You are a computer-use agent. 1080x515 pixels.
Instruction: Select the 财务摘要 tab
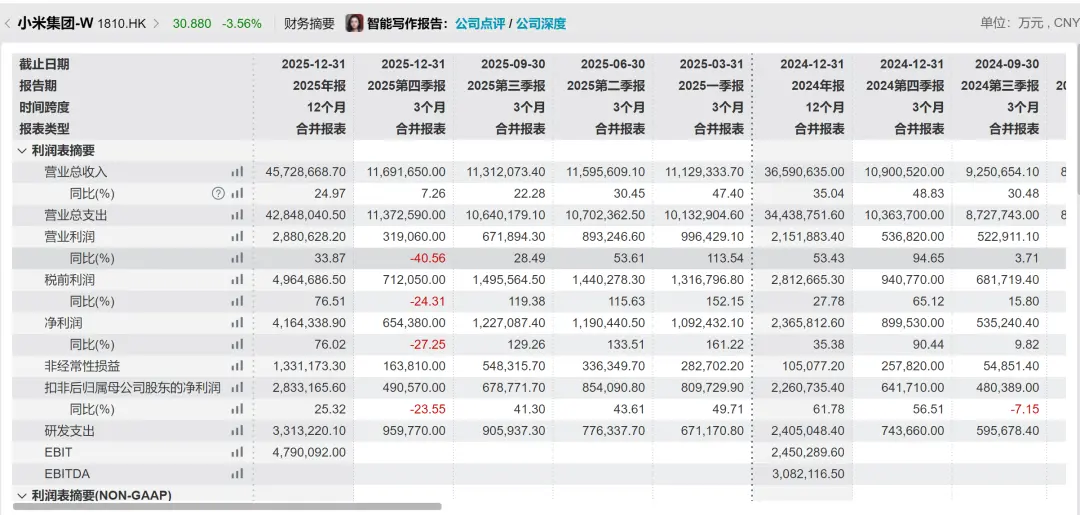(309, 23)
